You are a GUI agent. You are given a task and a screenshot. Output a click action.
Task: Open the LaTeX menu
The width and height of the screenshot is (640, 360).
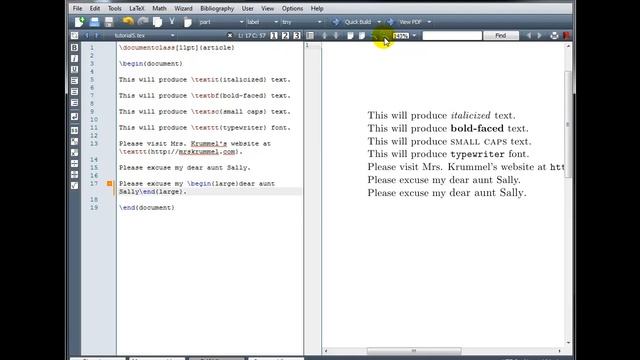coord(136,8)
